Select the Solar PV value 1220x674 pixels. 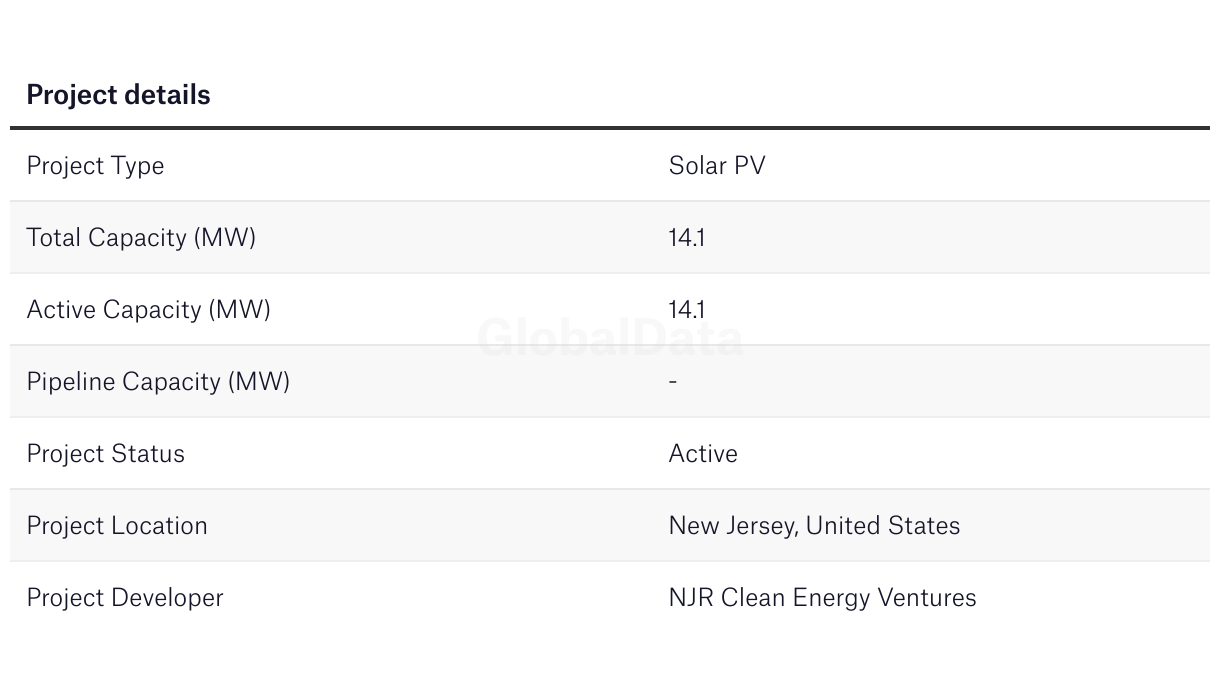(716, 166)
